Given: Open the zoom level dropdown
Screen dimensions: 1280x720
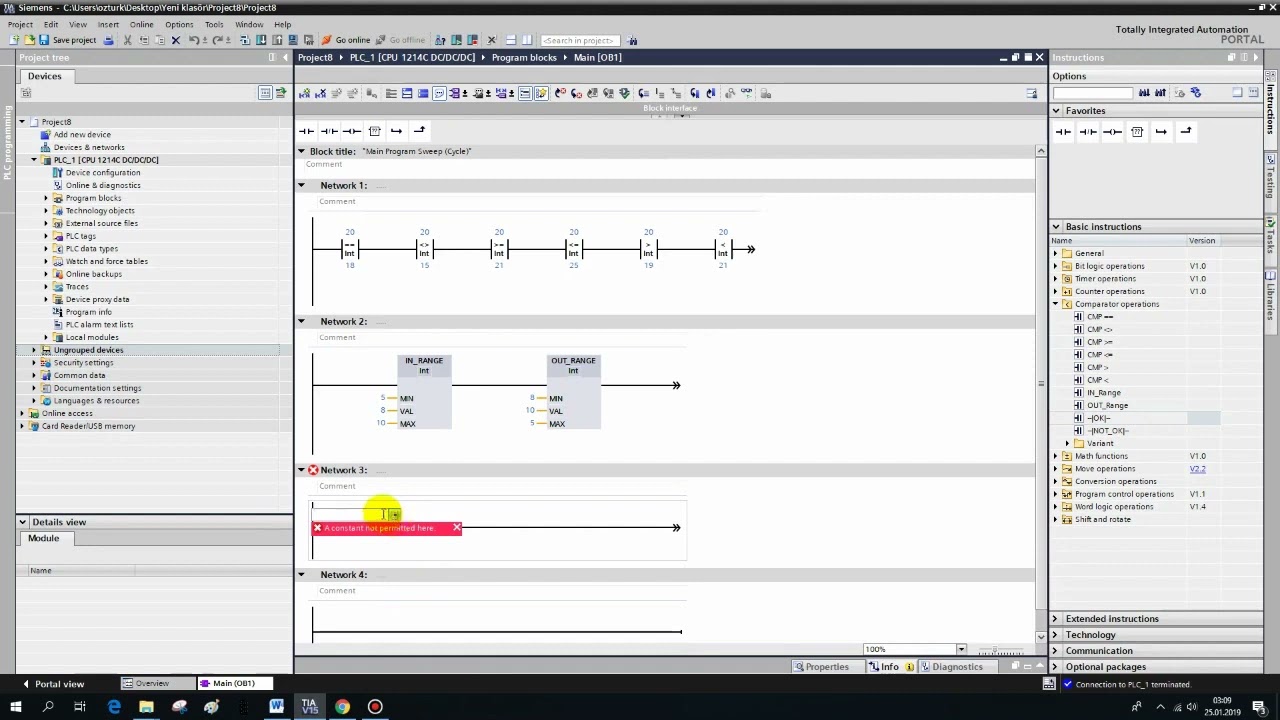Looking at the screenshot, I should [961, 649].
